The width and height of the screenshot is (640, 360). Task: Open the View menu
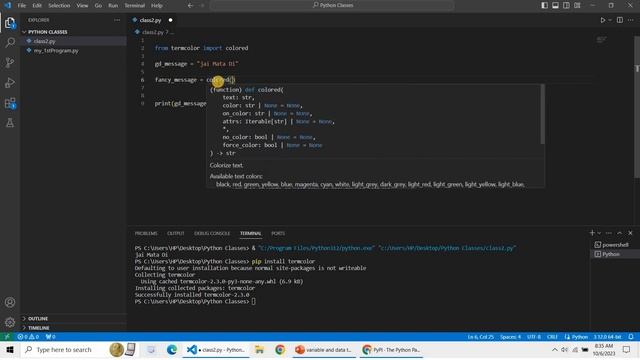pos(82,6)
